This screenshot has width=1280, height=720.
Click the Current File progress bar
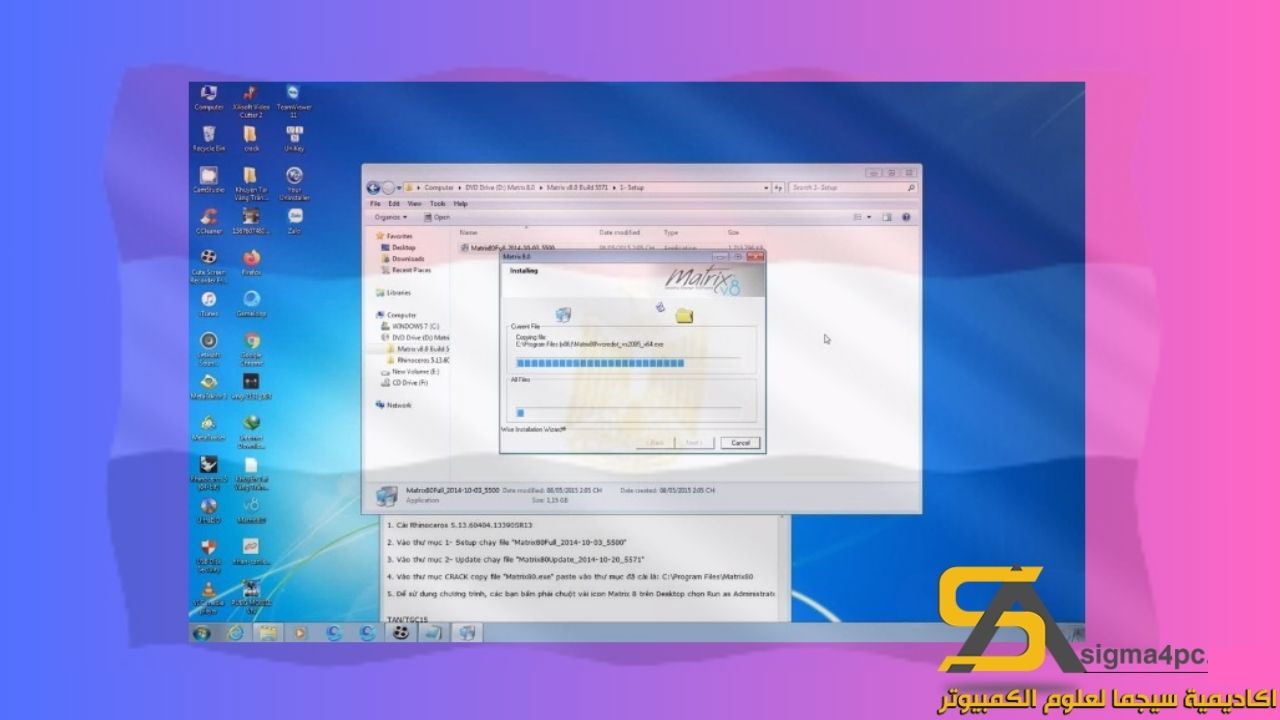click(x=628, y=363)
